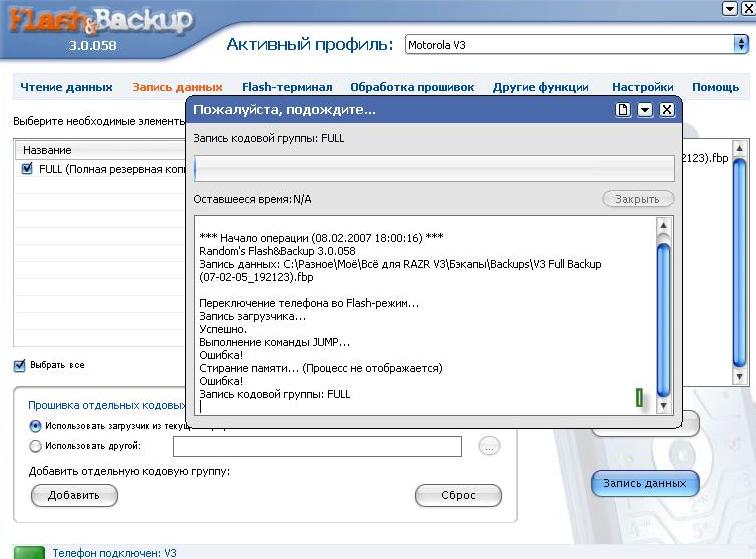Image resolution: width=756 pixels, height=559 pixels.
Task: Close the main Flash&Backup window
Action: [x=750, y=8]
